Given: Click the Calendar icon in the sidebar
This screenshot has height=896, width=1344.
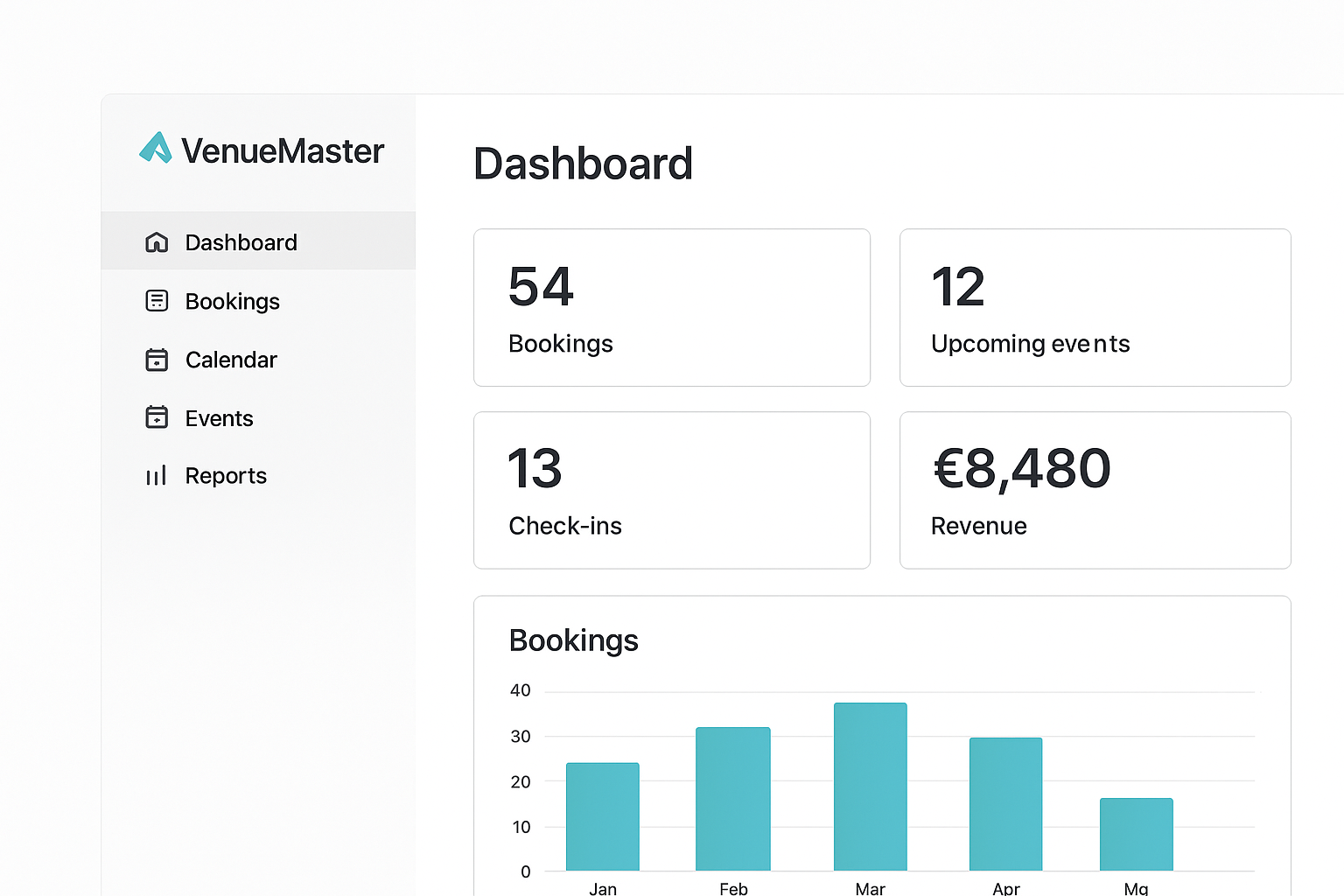Looking at the screenshot, I should click(x=157, y=360).
